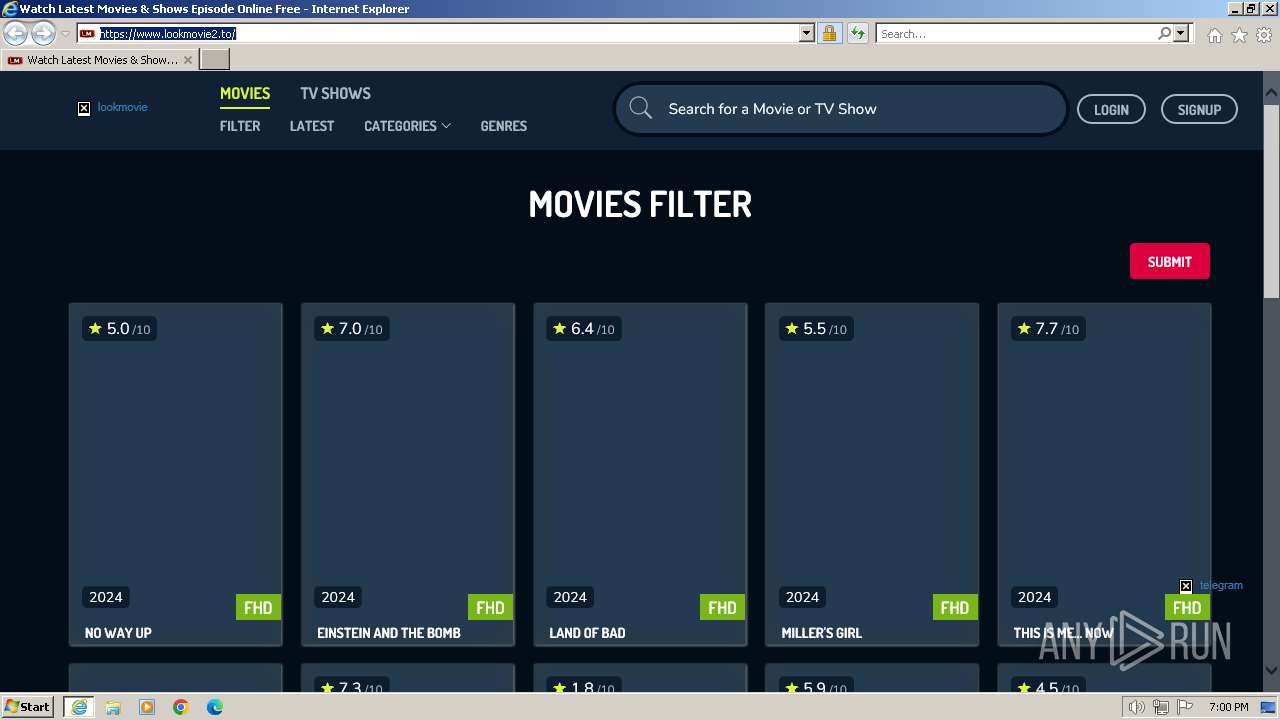This screenshot has width=1280, height=720.
Task: Open the NO WAY UP movie card
Action: 175,474
